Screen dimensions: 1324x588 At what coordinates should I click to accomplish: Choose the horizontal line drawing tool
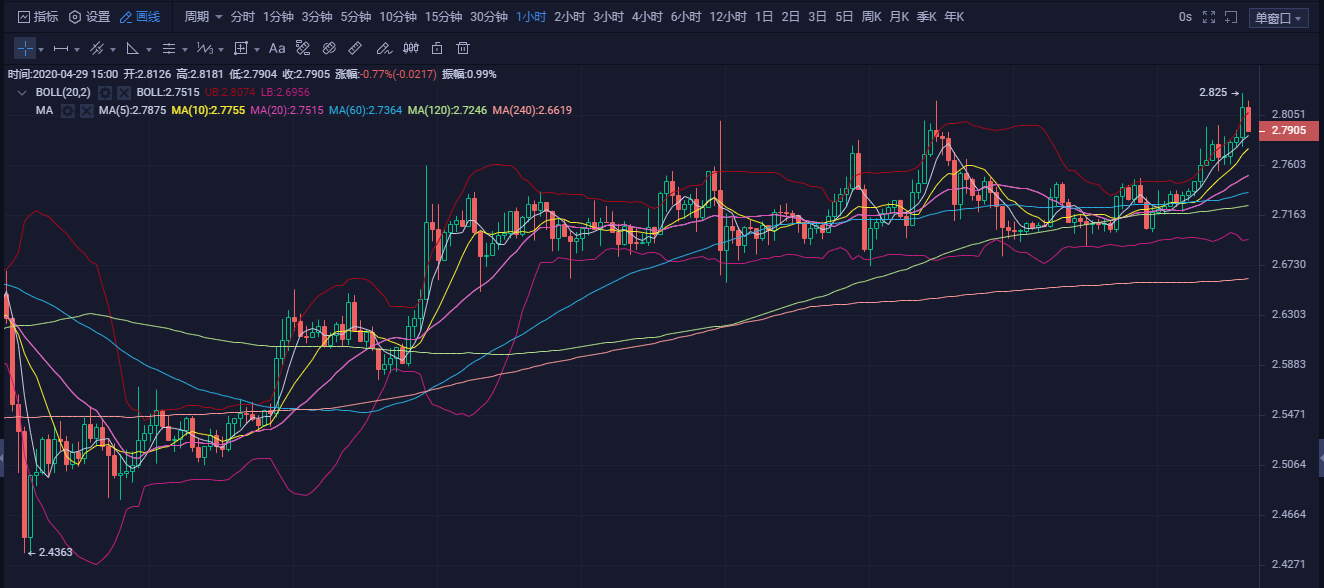[x=61, y=48]
